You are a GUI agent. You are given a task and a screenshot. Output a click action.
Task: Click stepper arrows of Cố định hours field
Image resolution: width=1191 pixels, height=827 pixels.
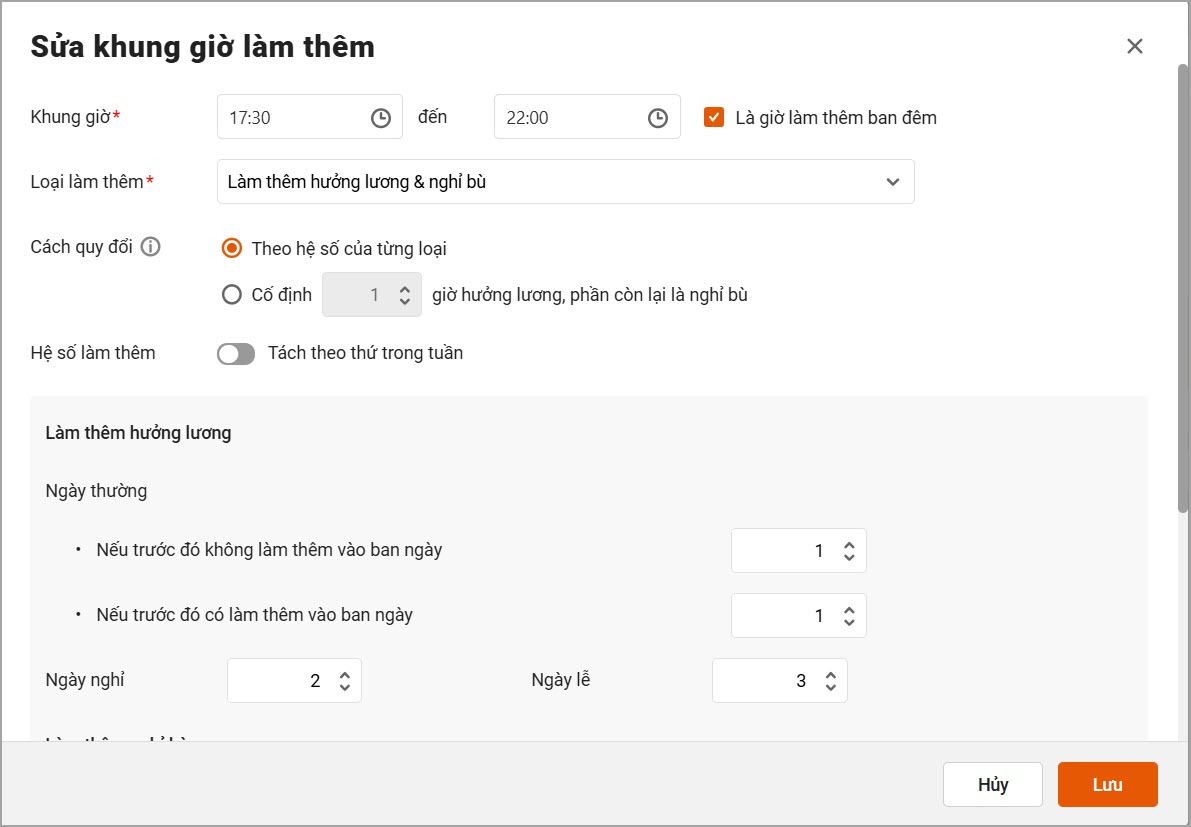[x=405, y=295]
